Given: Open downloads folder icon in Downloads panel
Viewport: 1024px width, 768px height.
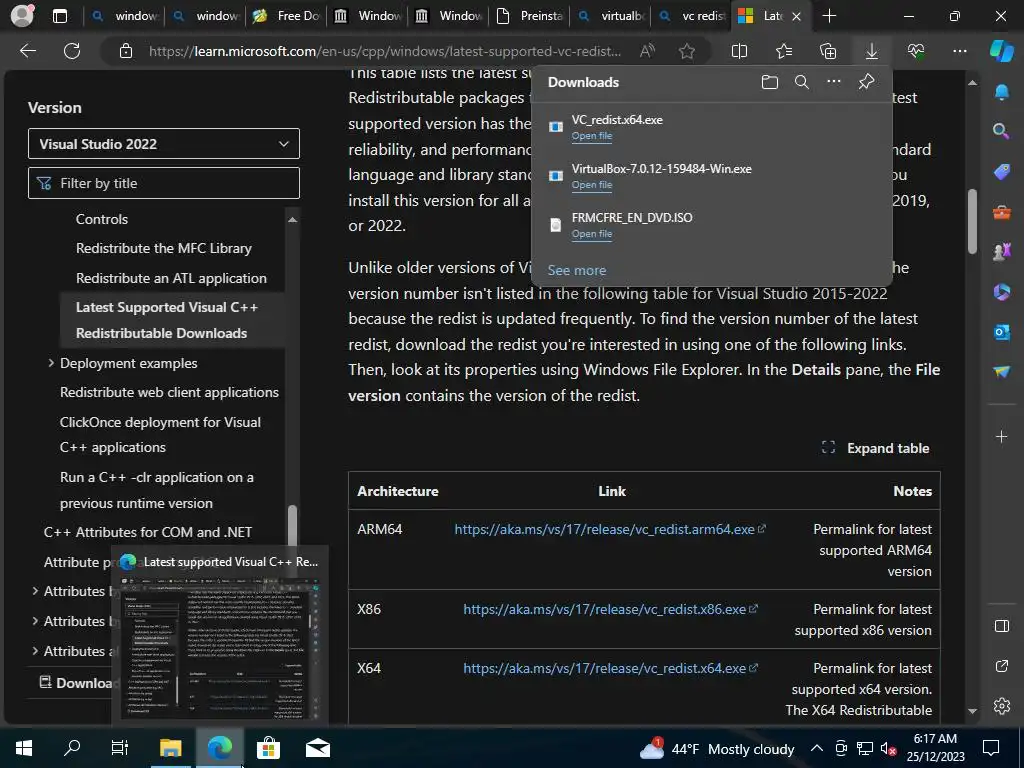Looking at the screenshot, I should pyautogui.click(x=770, y=82).
